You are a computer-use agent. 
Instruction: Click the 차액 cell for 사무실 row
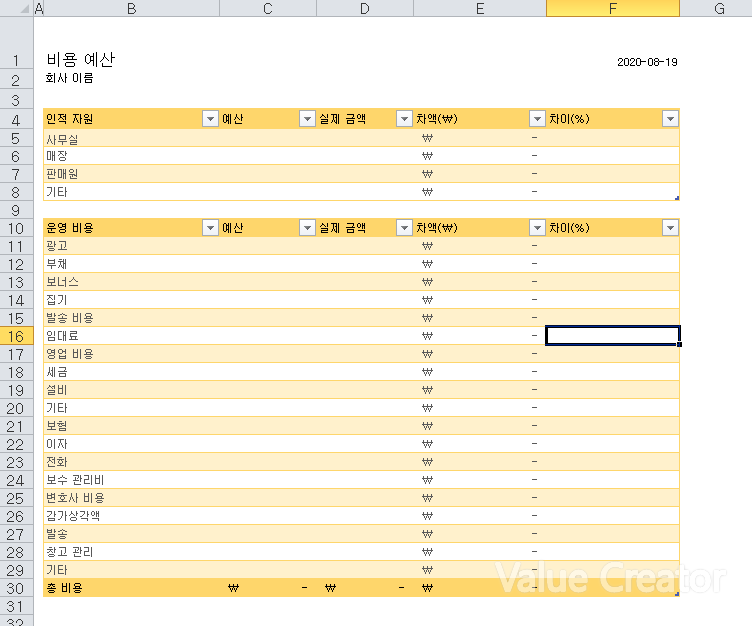480,138
